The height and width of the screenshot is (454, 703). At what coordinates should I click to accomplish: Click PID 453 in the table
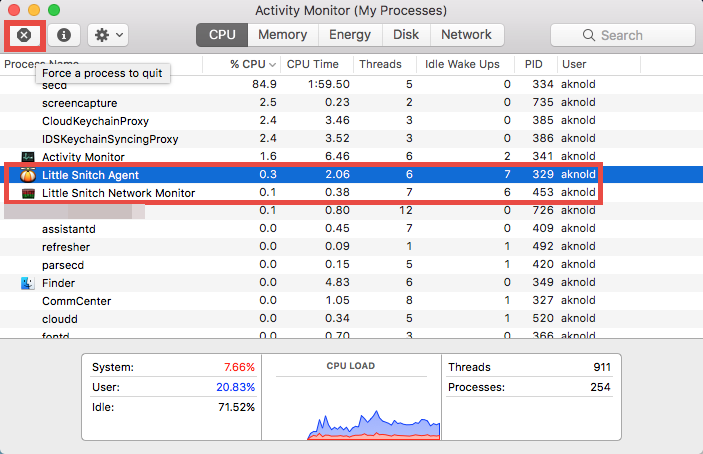tap(542, 192)
